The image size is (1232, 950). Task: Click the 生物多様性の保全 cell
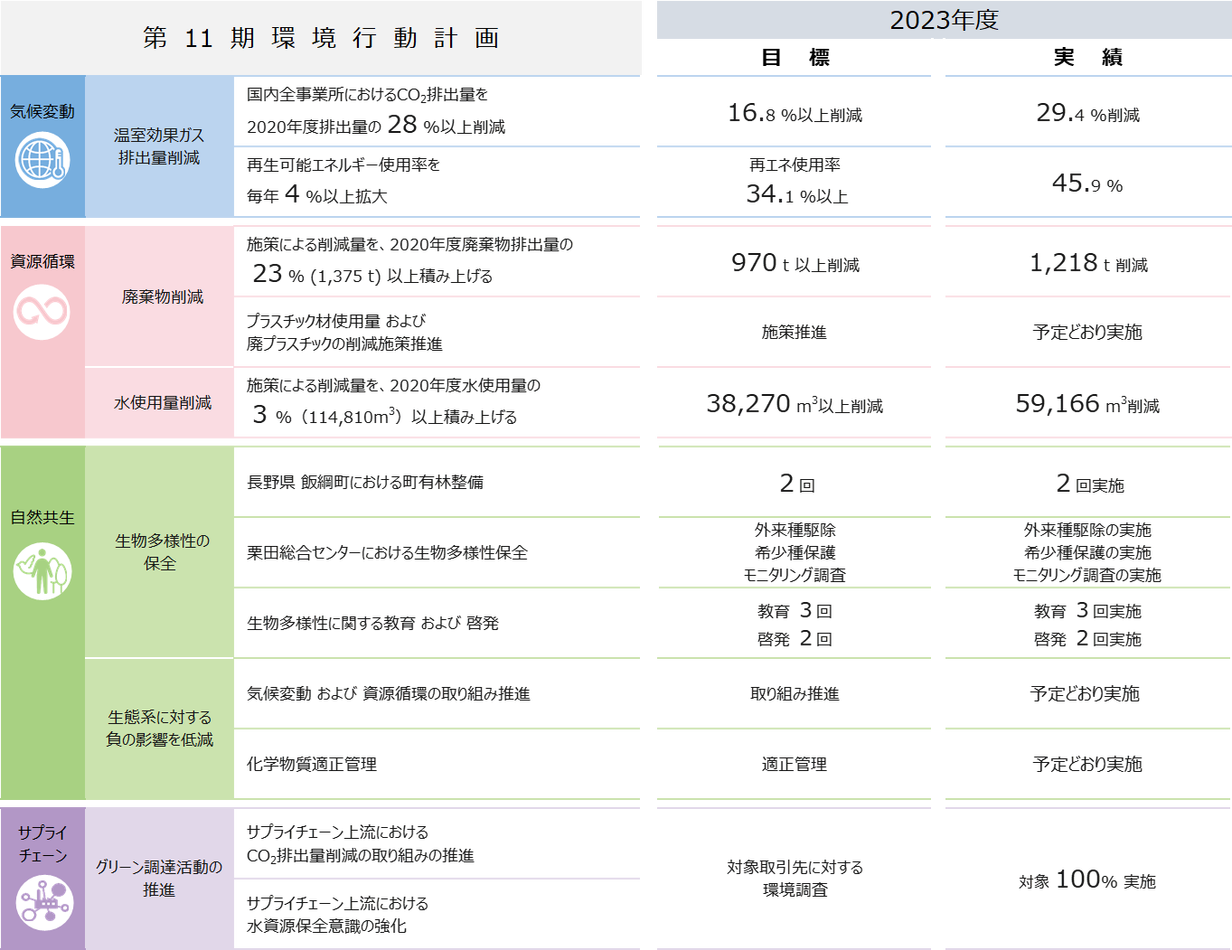click(159, 552)
